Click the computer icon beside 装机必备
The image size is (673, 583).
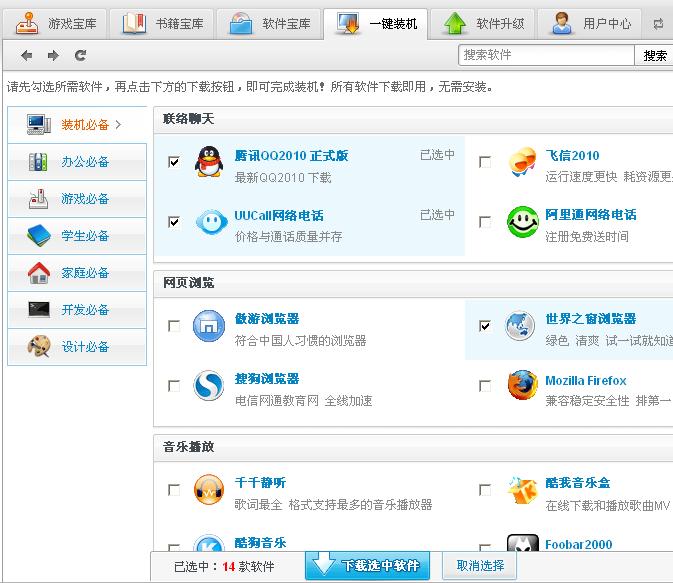39,124
